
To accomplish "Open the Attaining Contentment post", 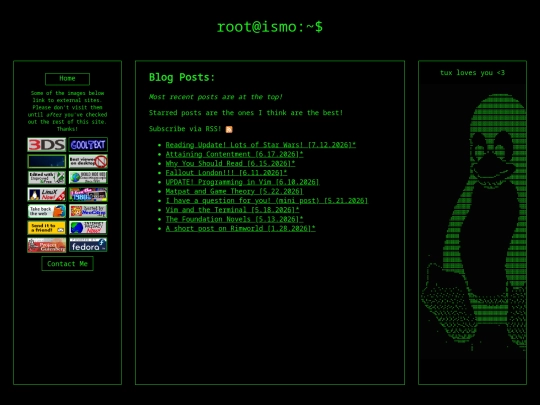I will pyautogui.click(x=235, y=154).
